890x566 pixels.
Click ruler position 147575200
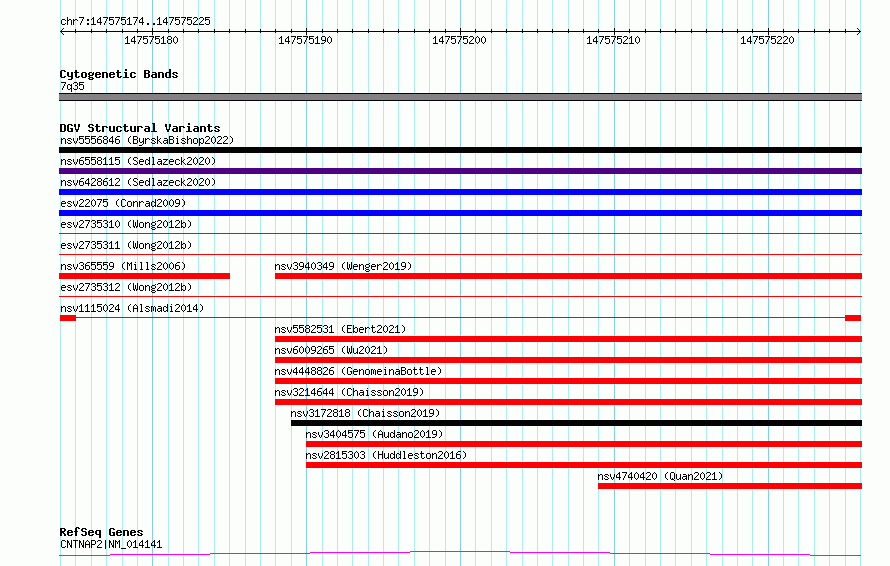click(x=459, y=40)
